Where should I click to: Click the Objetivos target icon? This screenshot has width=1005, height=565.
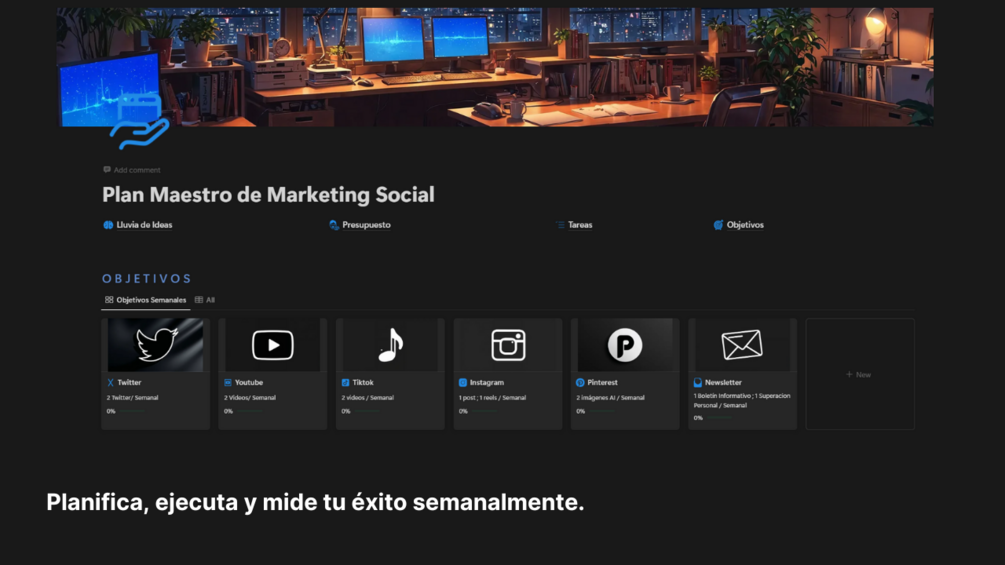coord(718,225)
